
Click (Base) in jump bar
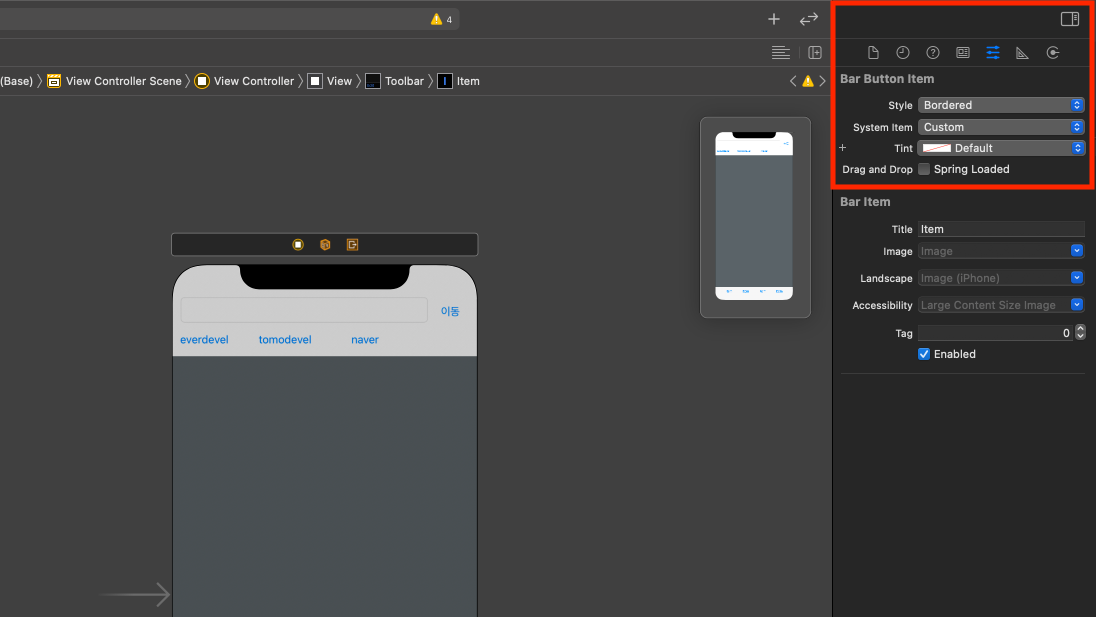[16, 81]
